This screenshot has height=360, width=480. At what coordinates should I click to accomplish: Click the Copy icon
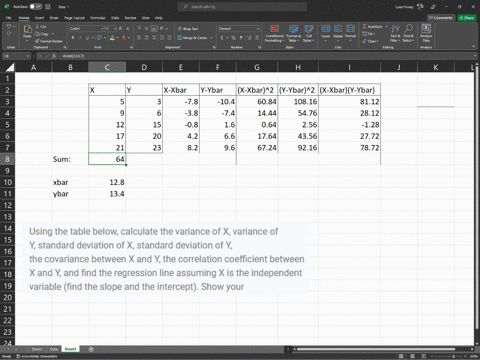point(37,34)
